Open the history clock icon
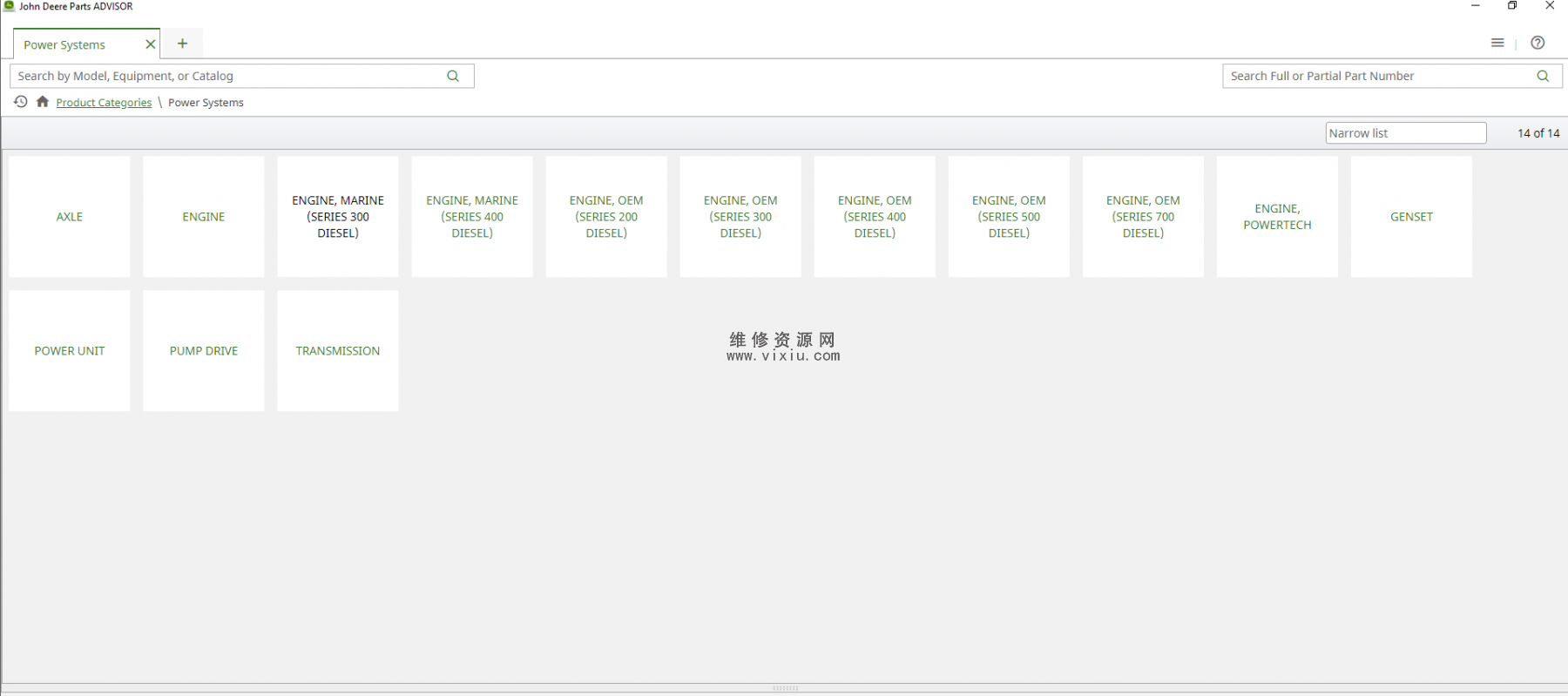The width and height of the screenshot is (1568, 696). pos(21,102)
